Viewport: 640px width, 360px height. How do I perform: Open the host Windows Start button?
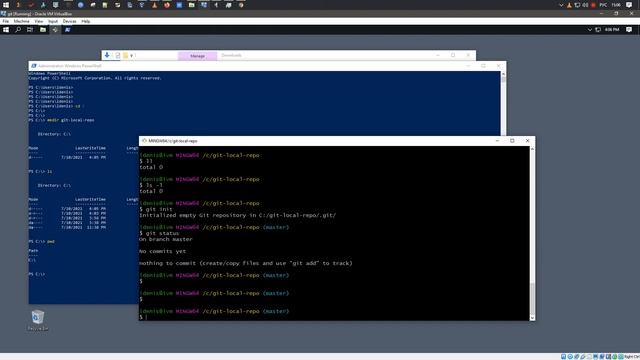tap(6, 5)
